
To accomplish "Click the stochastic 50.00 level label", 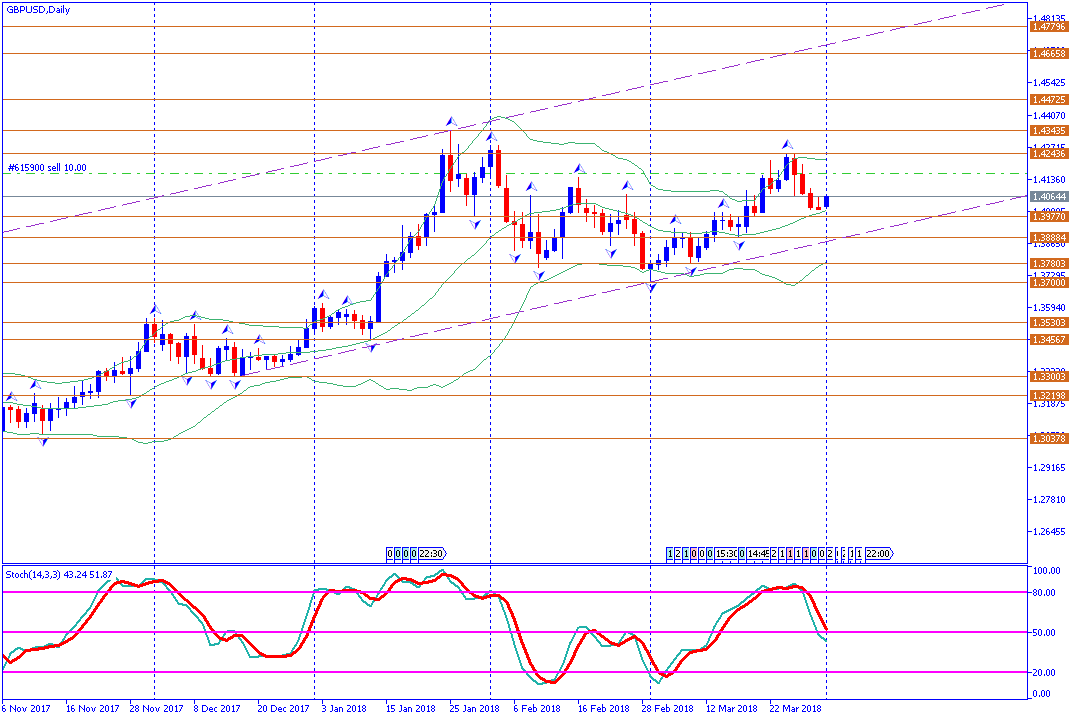I will pyautogui.click(x=1045, y=632).
